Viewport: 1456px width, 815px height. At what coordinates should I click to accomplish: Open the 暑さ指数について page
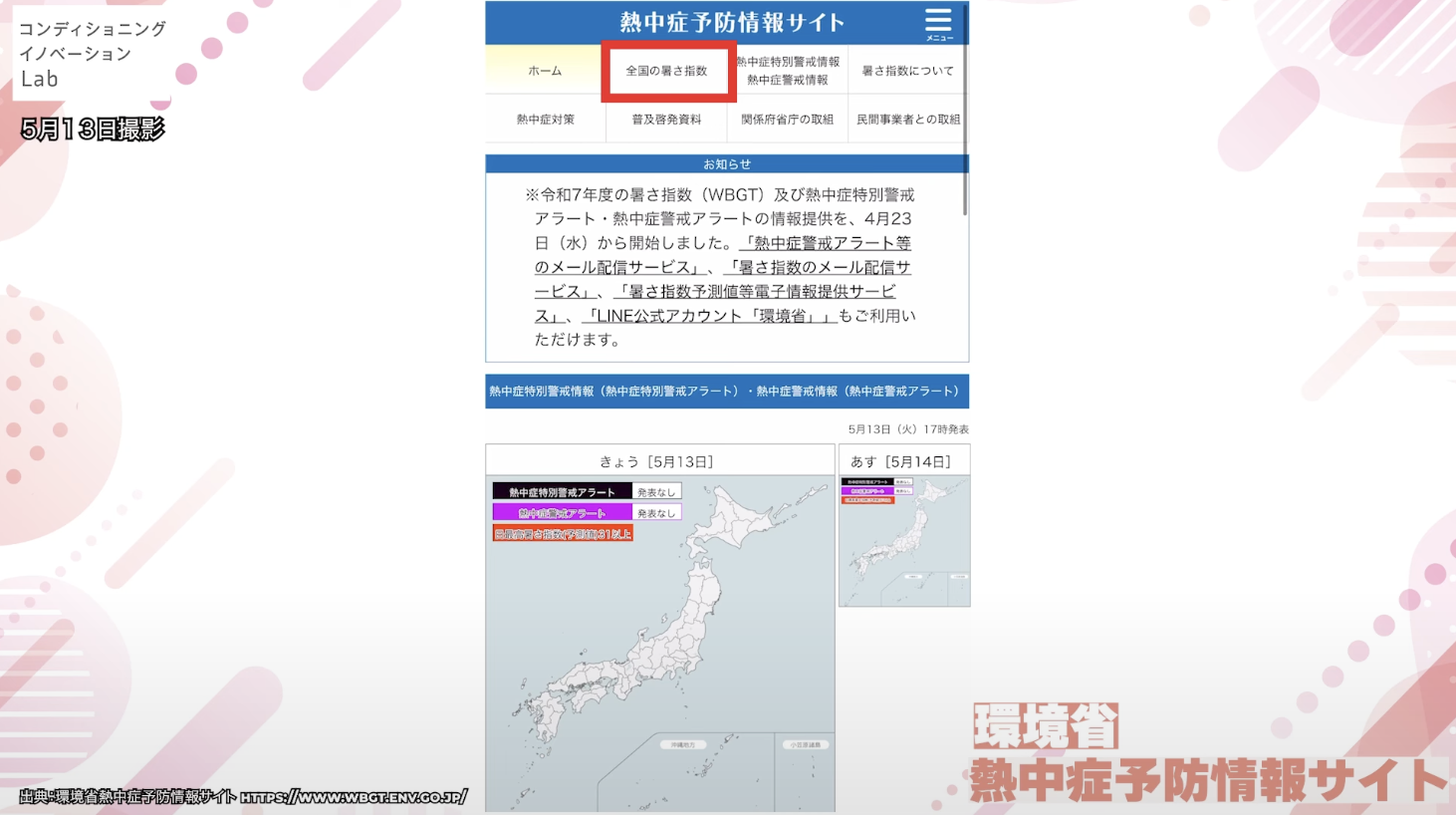click(907, 71)
